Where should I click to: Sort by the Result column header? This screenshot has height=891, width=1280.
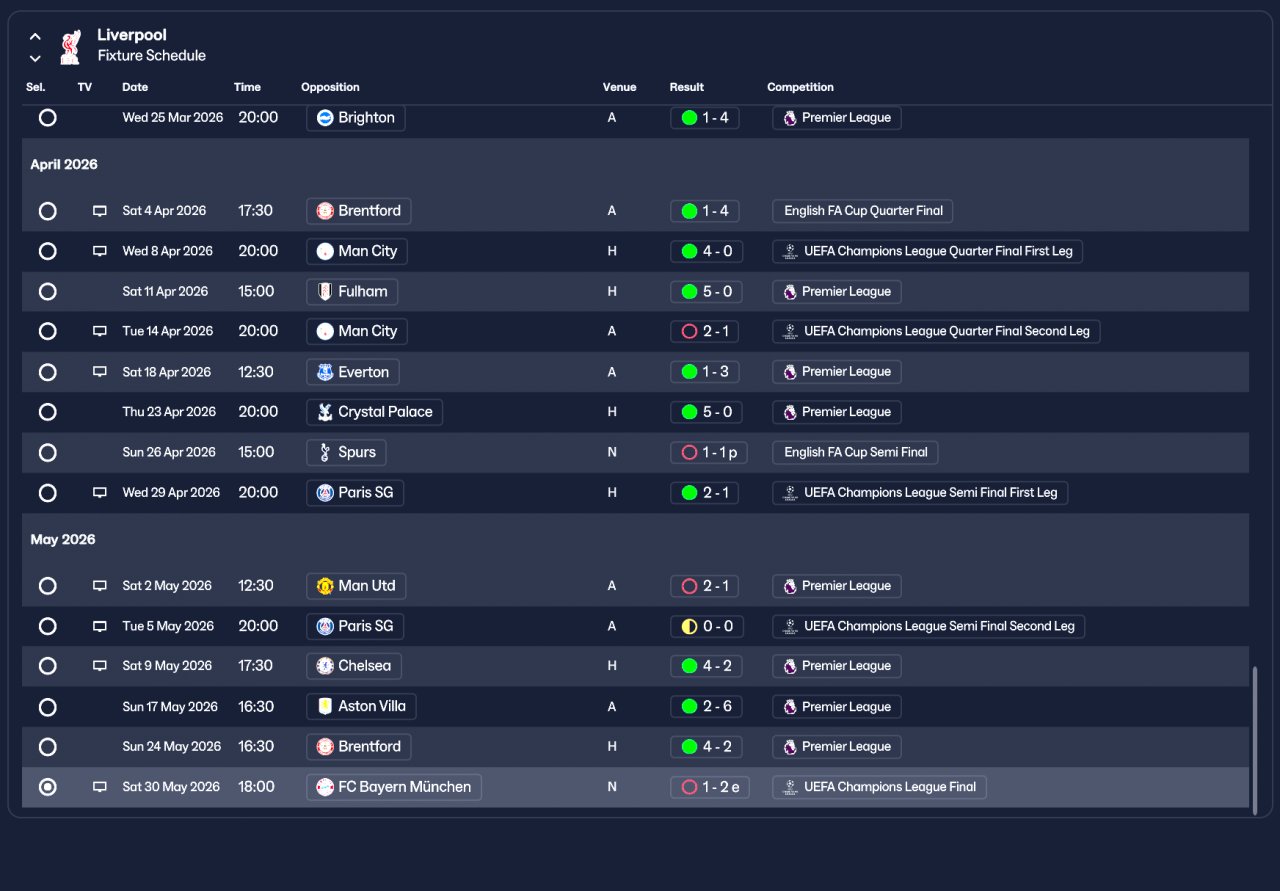(687, 87)
